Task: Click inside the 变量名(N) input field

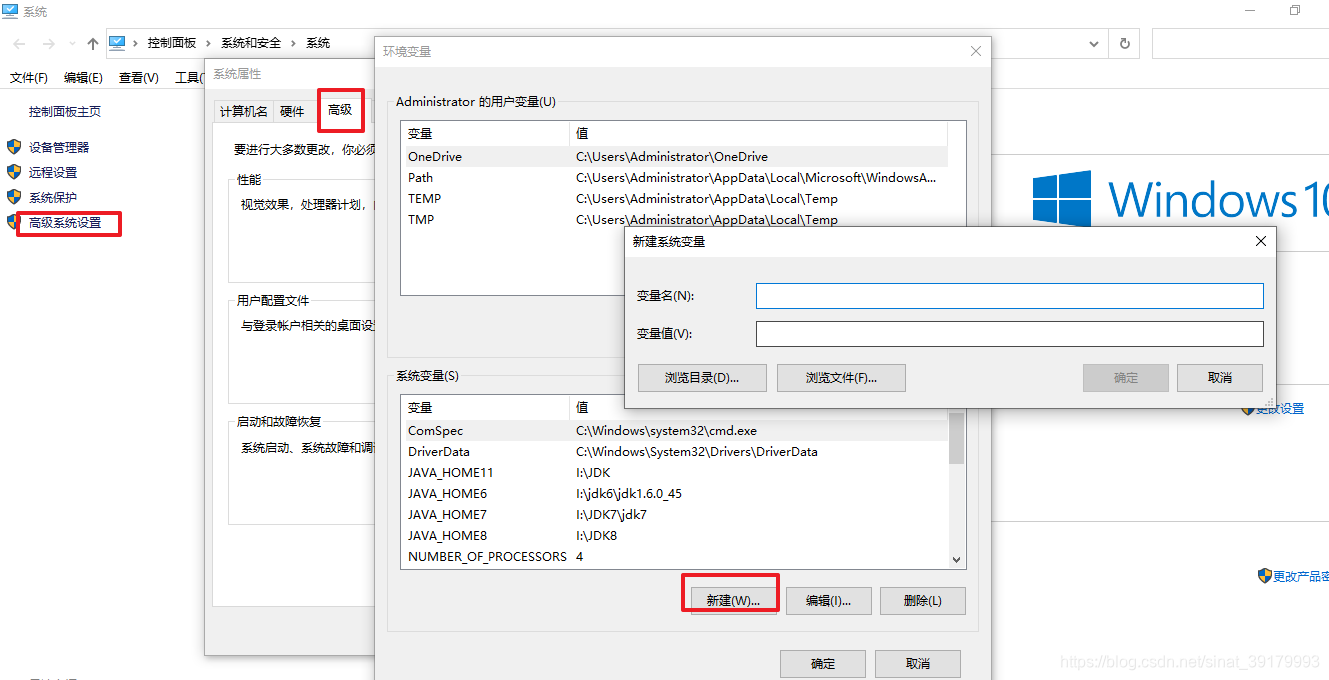Action: pyautogui.click(x=1009, y=296)
